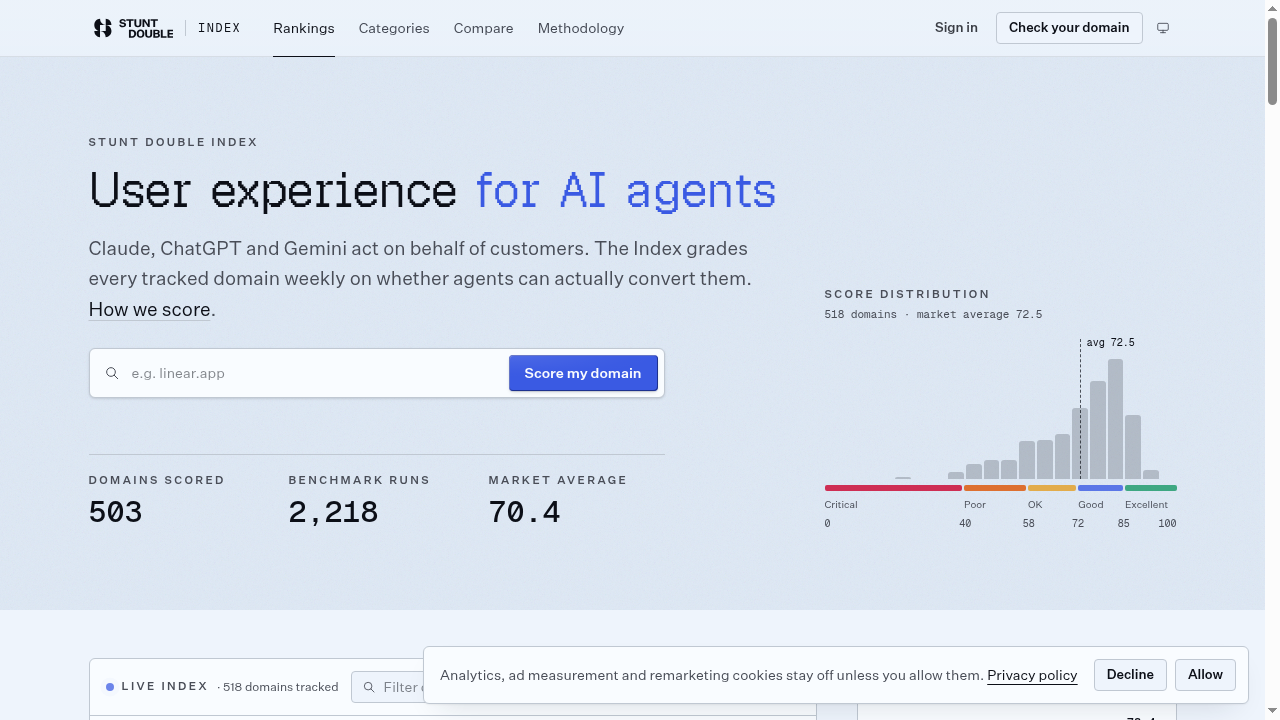Click the green Excellent range segment
Screen dimensions: 1280x720
tap(1151, 488)
